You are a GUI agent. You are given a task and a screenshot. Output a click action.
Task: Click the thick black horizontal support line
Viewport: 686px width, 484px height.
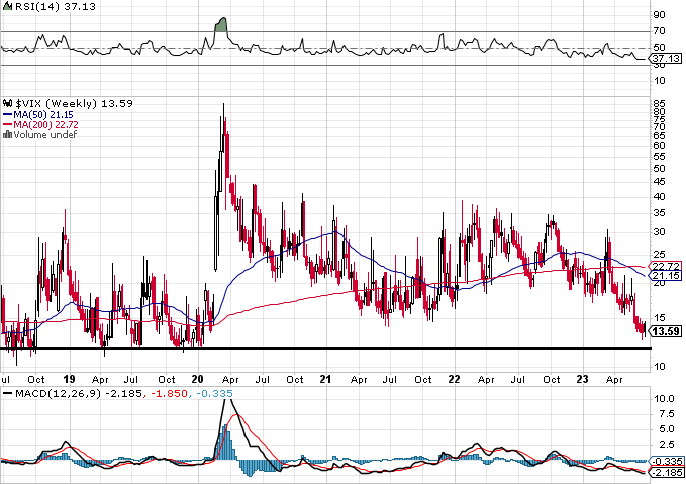click(x=326, y=348)
